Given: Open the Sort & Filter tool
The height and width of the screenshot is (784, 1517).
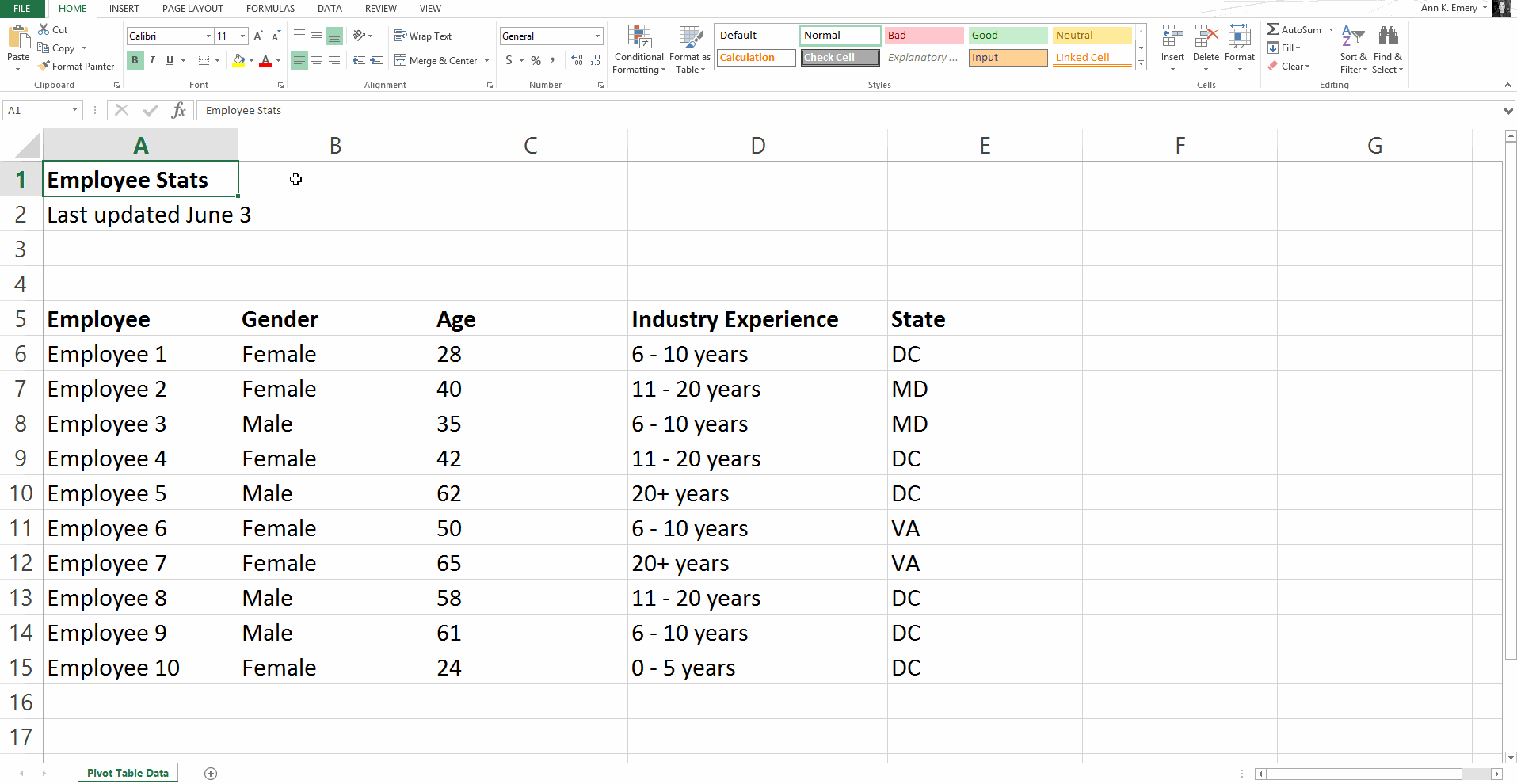Looking at the screenshot, I should coord(1352,49).
